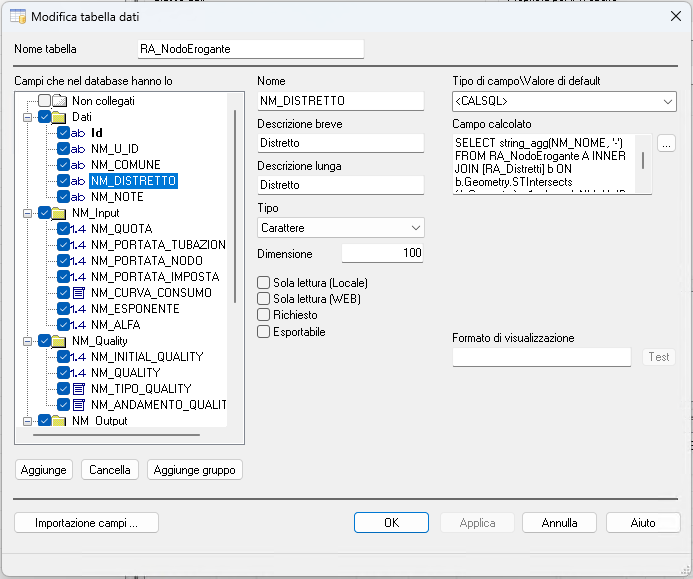Click the NM_Input folder icon
Viewport: 693px width, 579px height.
60,213
